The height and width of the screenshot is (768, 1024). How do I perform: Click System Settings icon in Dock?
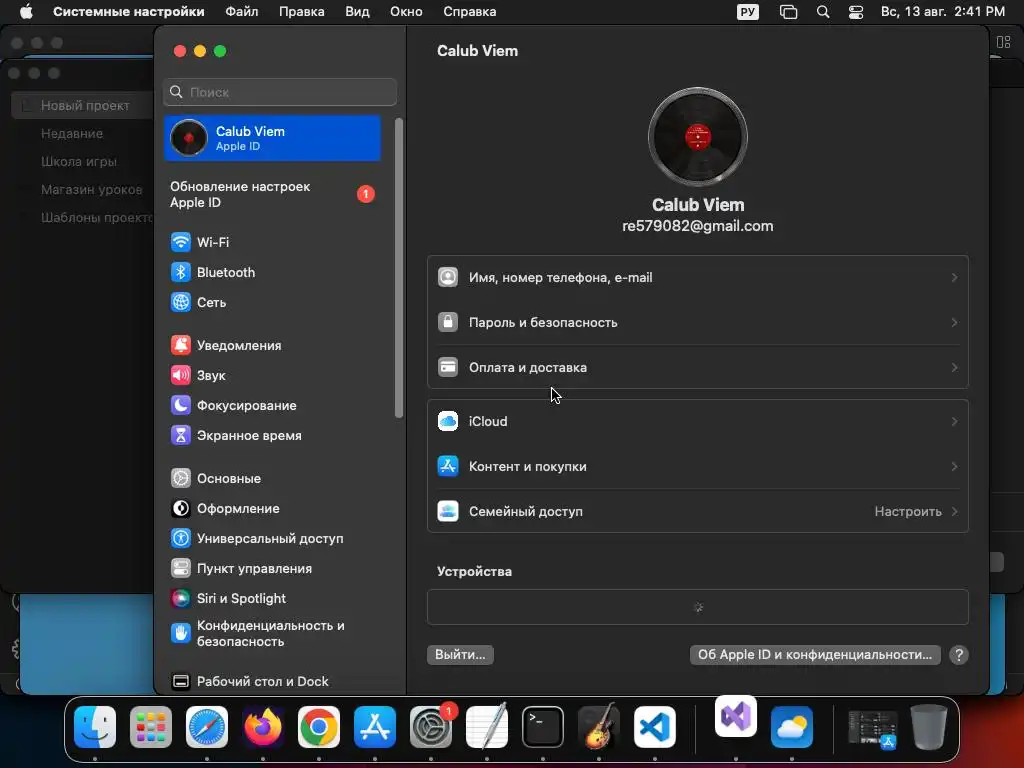[431, 727]
